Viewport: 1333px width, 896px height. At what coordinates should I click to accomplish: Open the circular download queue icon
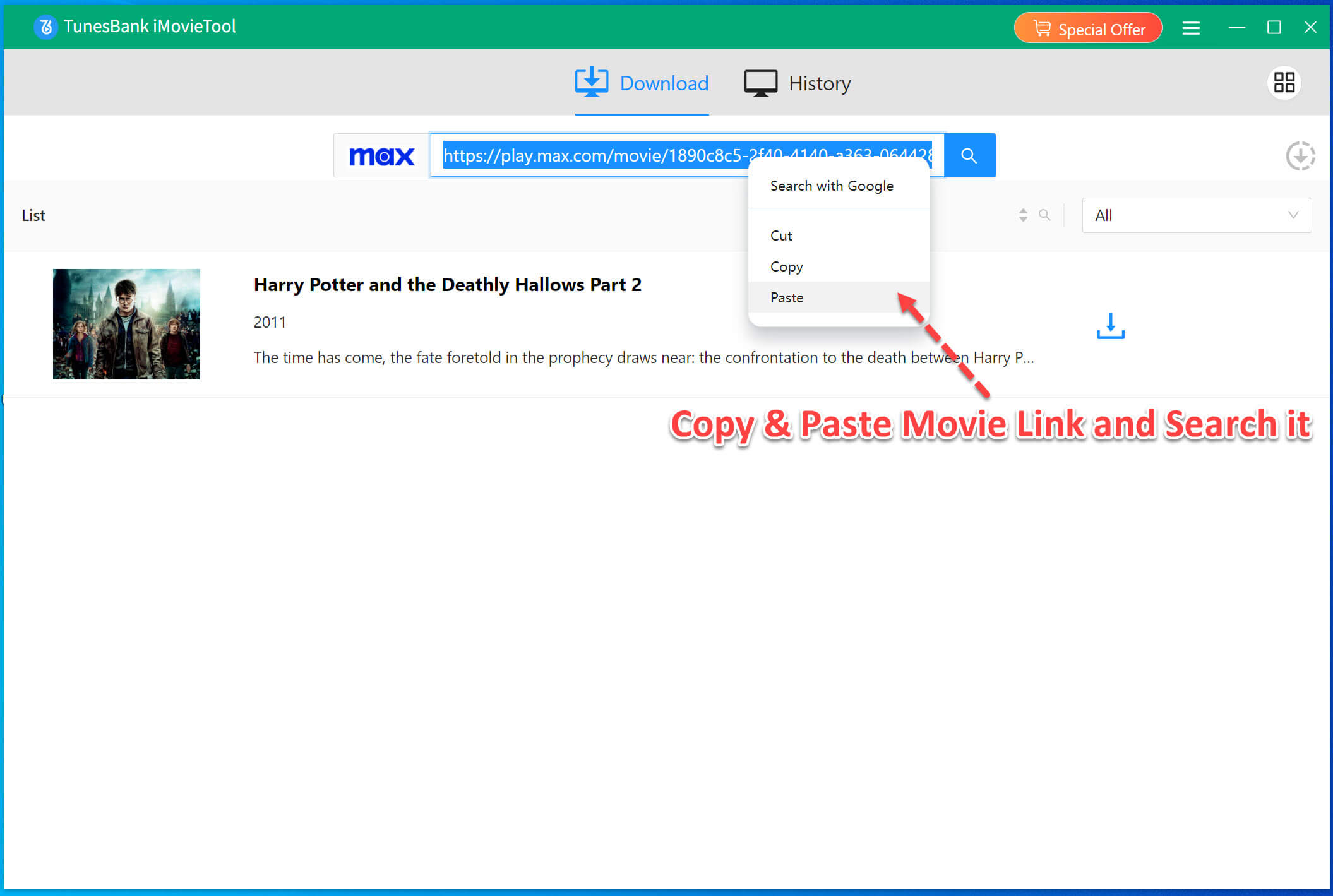[x=1300, y=156]
